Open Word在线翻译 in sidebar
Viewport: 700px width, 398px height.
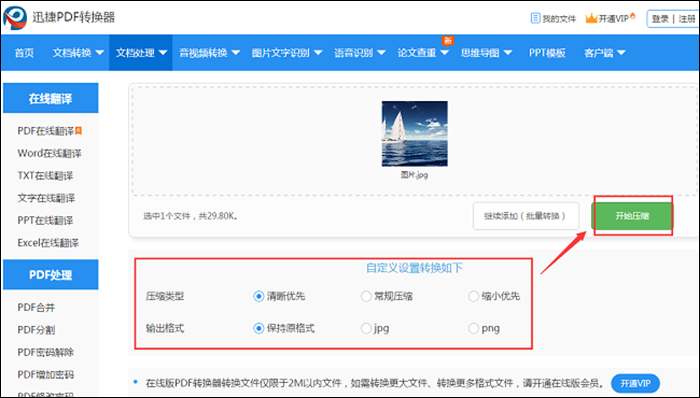click(49, 153)
